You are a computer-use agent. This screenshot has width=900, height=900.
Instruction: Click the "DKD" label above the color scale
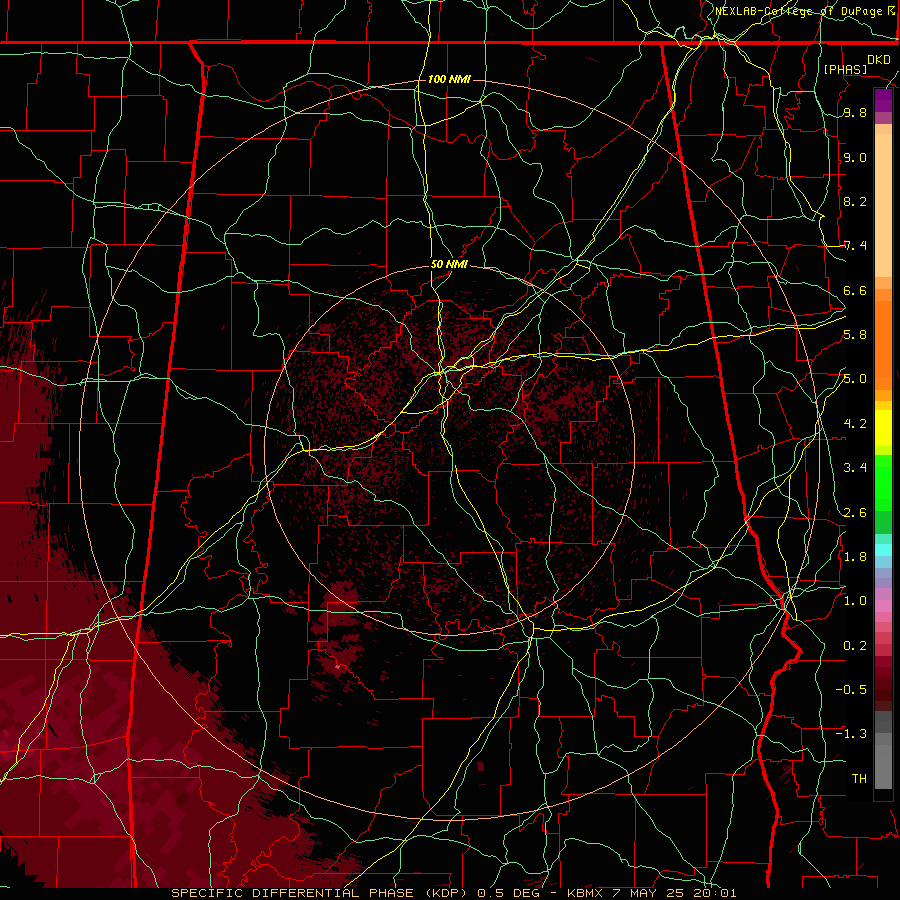coord(878,60)
